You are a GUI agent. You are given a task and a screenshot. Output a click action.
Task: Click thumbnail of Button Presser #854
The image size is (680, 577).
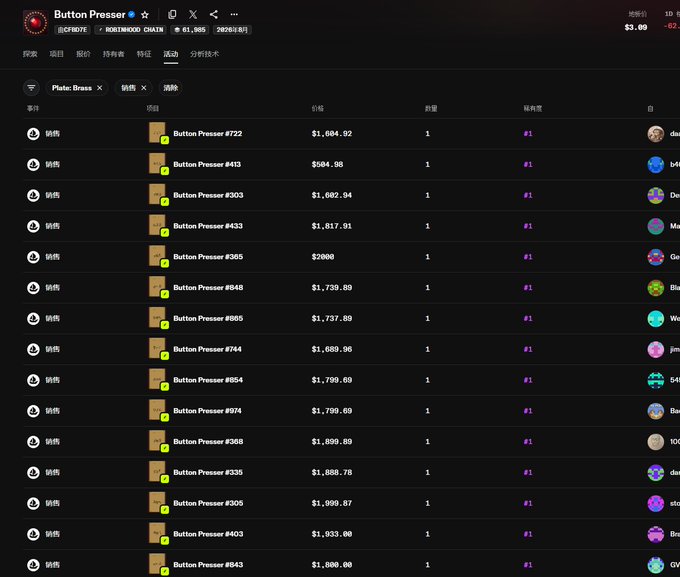157,379
